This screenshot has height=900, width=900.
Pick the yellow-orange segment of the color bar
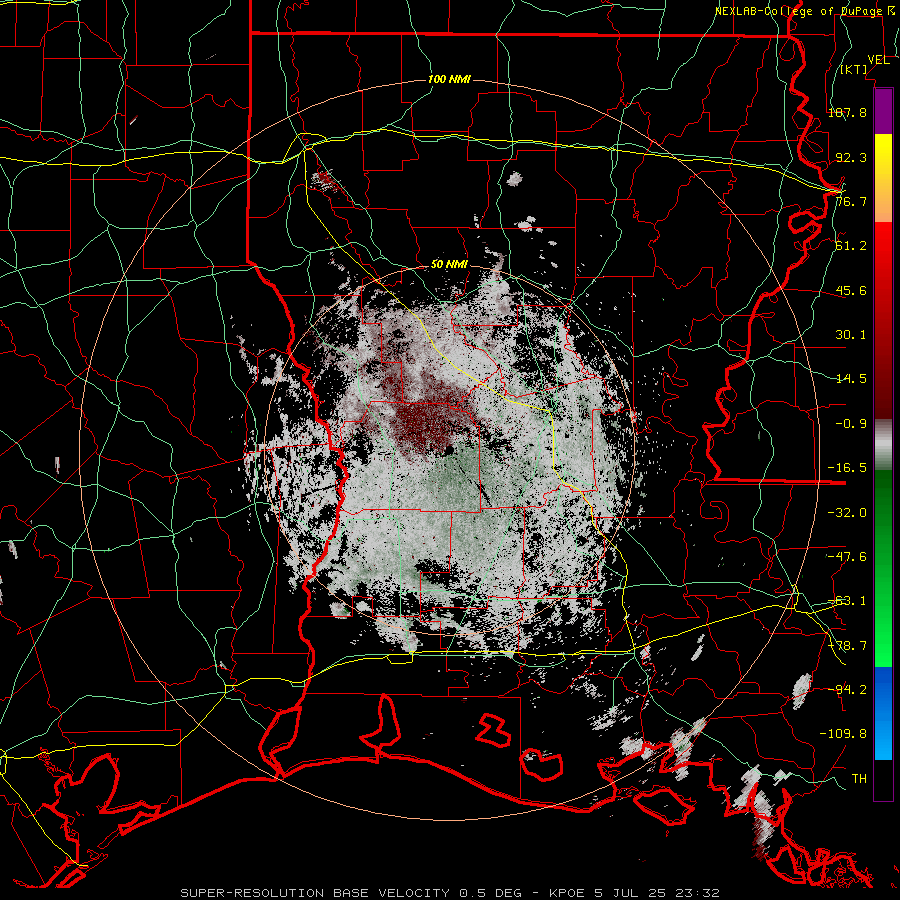pos(883,178)
